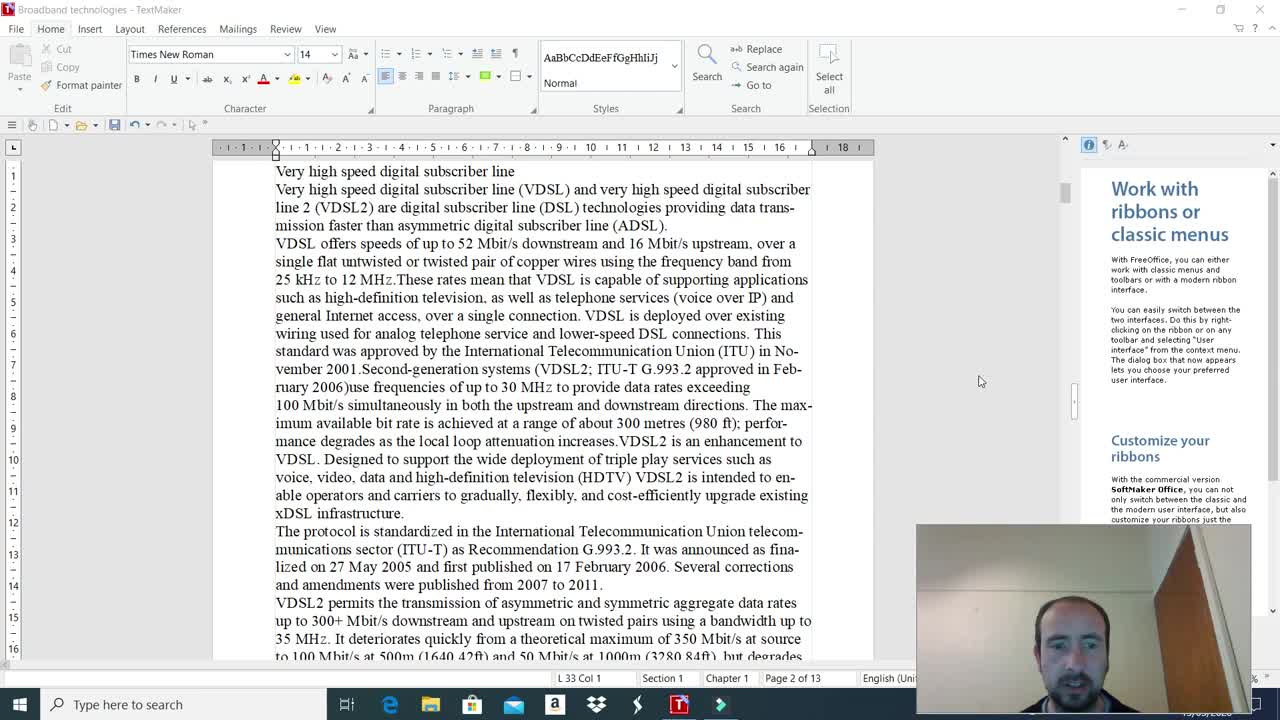Open the hamburger menu in quick access toolbar
The height and width of the screenshot is (720, 1280).
pos(12,125)
